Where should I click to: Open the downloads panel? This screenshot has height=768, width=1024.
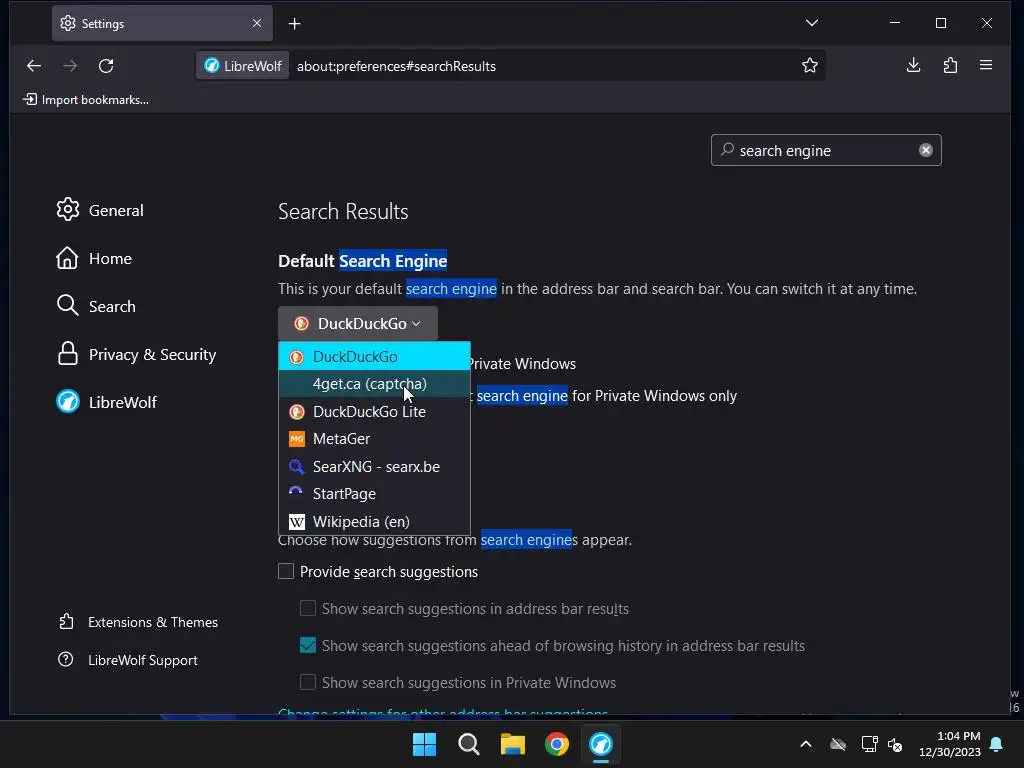click(913, 65)
